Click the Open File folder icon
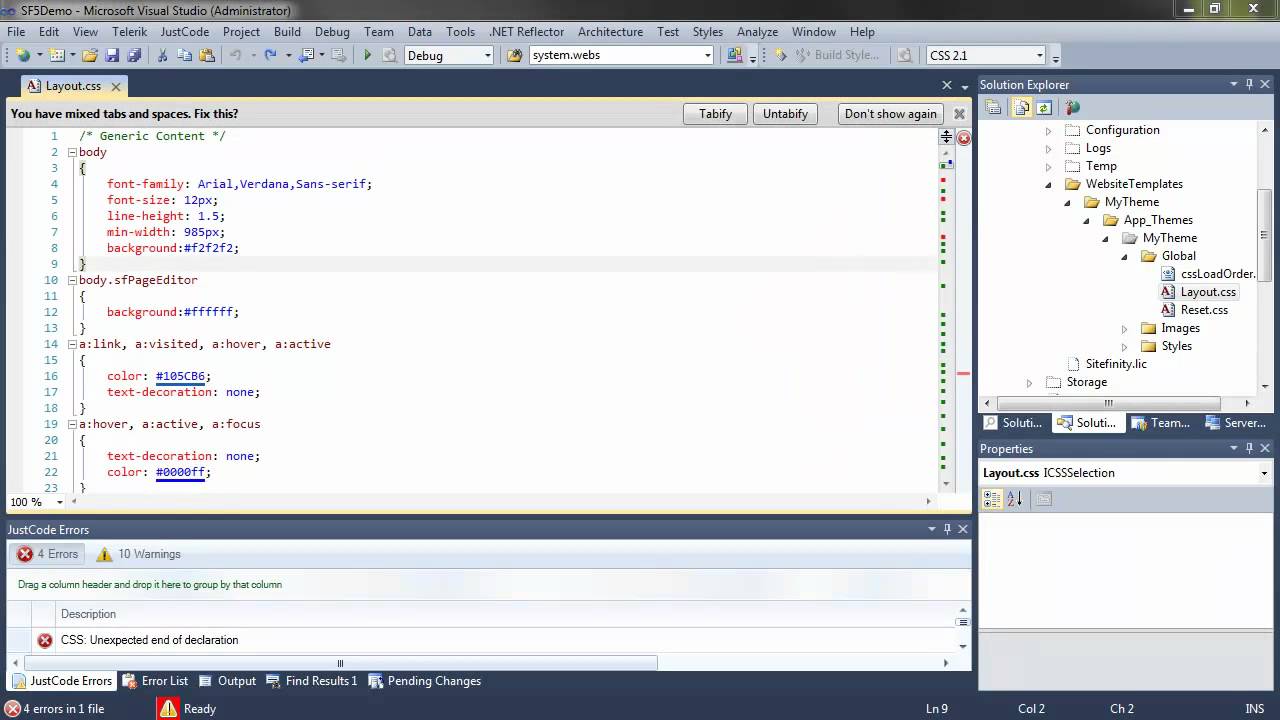1280x720 pixels. click(x=90, y=56)
